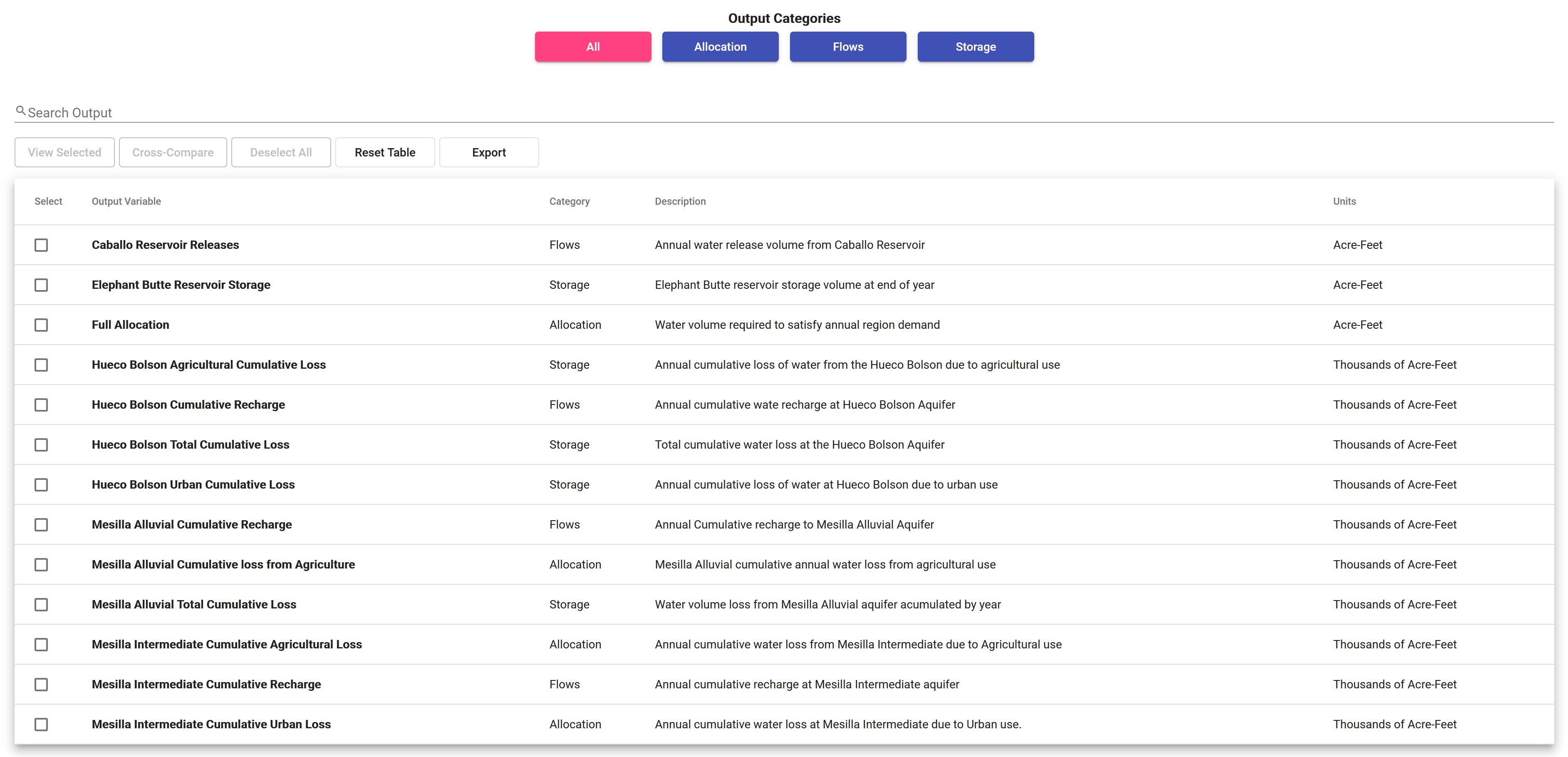The width and height of the screenshot is (1568, 757).
Task: Click the Deselect All button
Action: coord(281,152)
